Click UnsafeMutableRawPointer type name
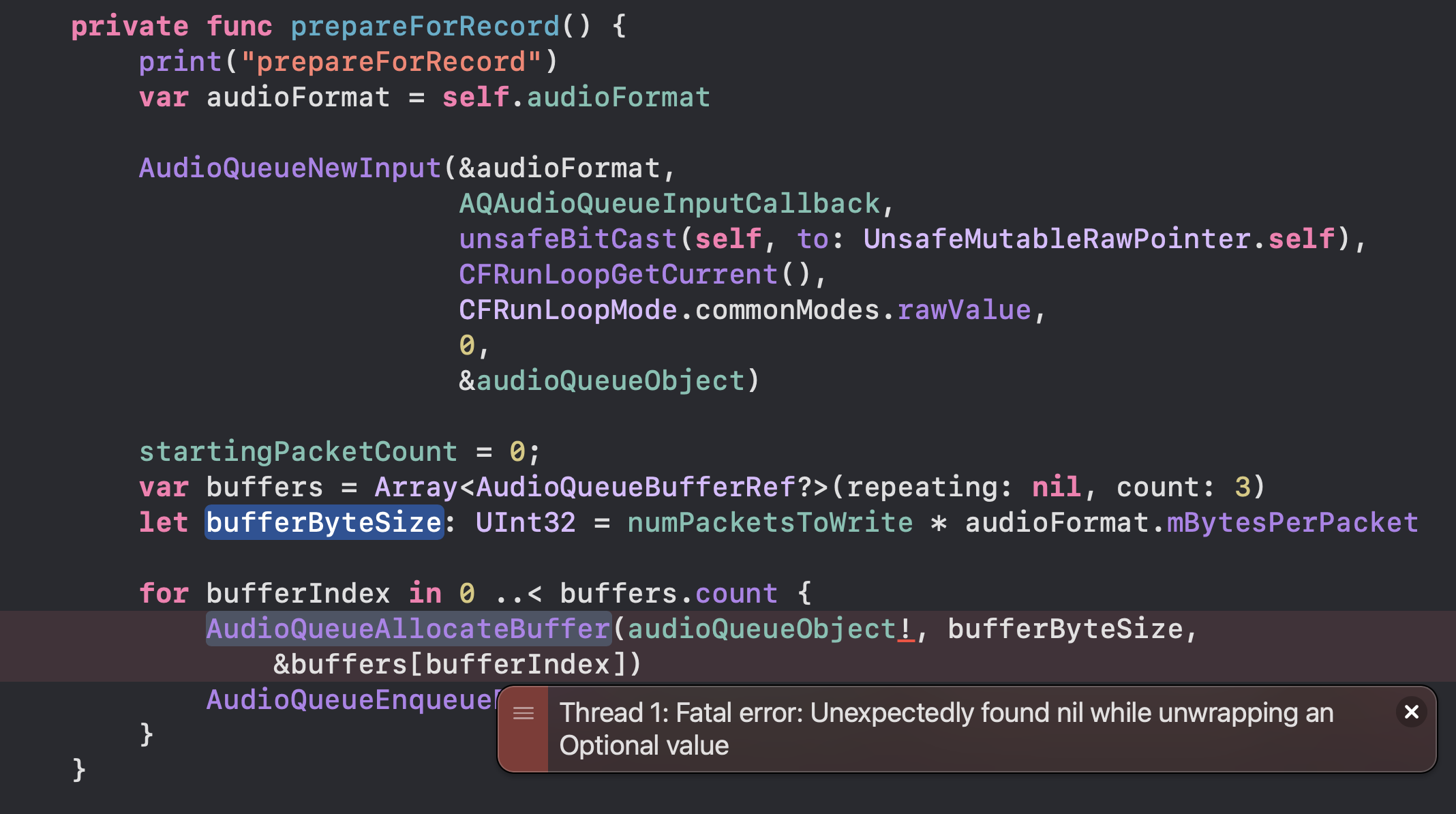This screenshot has height=814, width=1456. 1057,239
